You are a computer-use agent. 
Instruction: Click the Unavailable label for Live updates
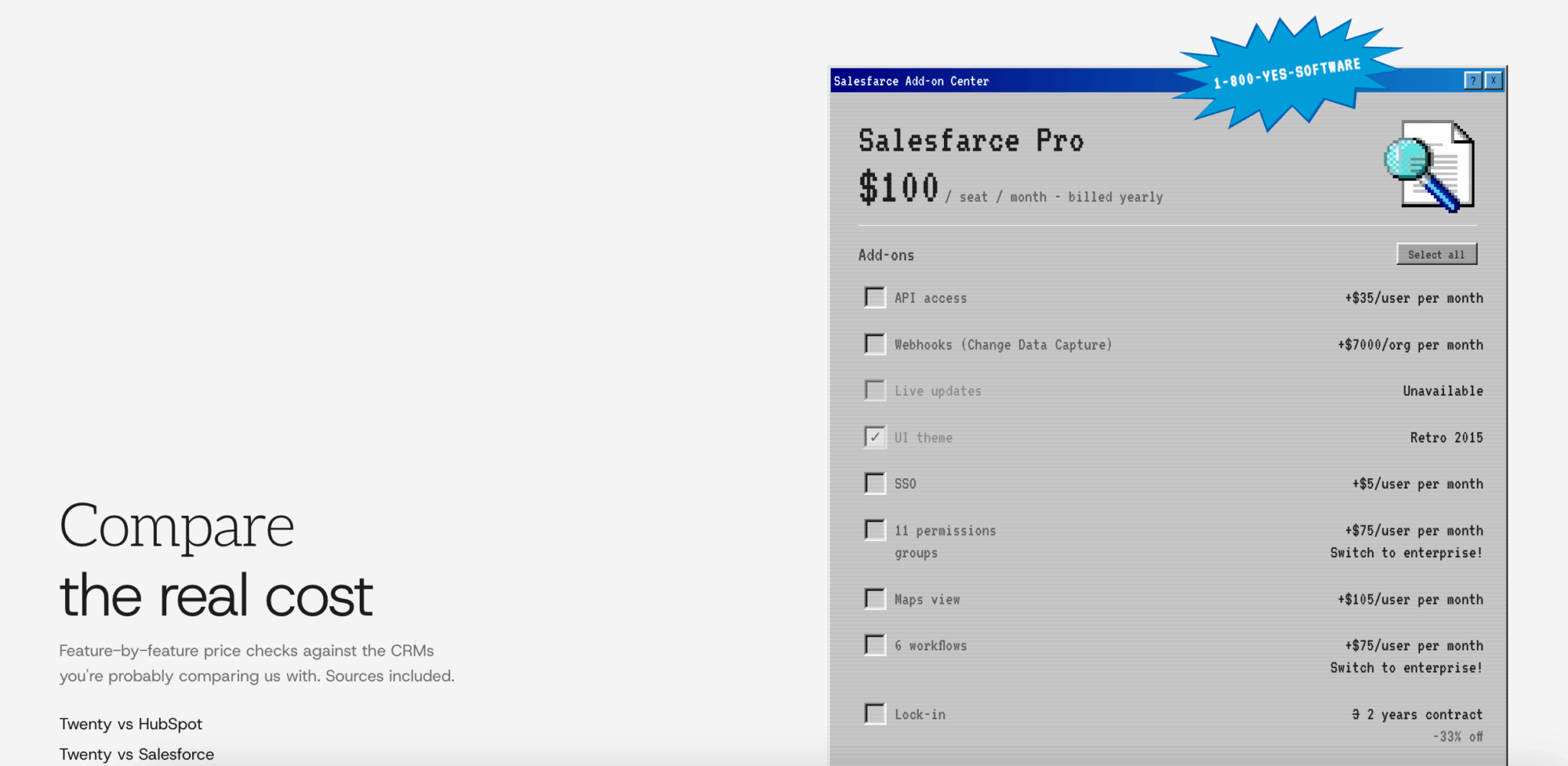point(1443,391)
